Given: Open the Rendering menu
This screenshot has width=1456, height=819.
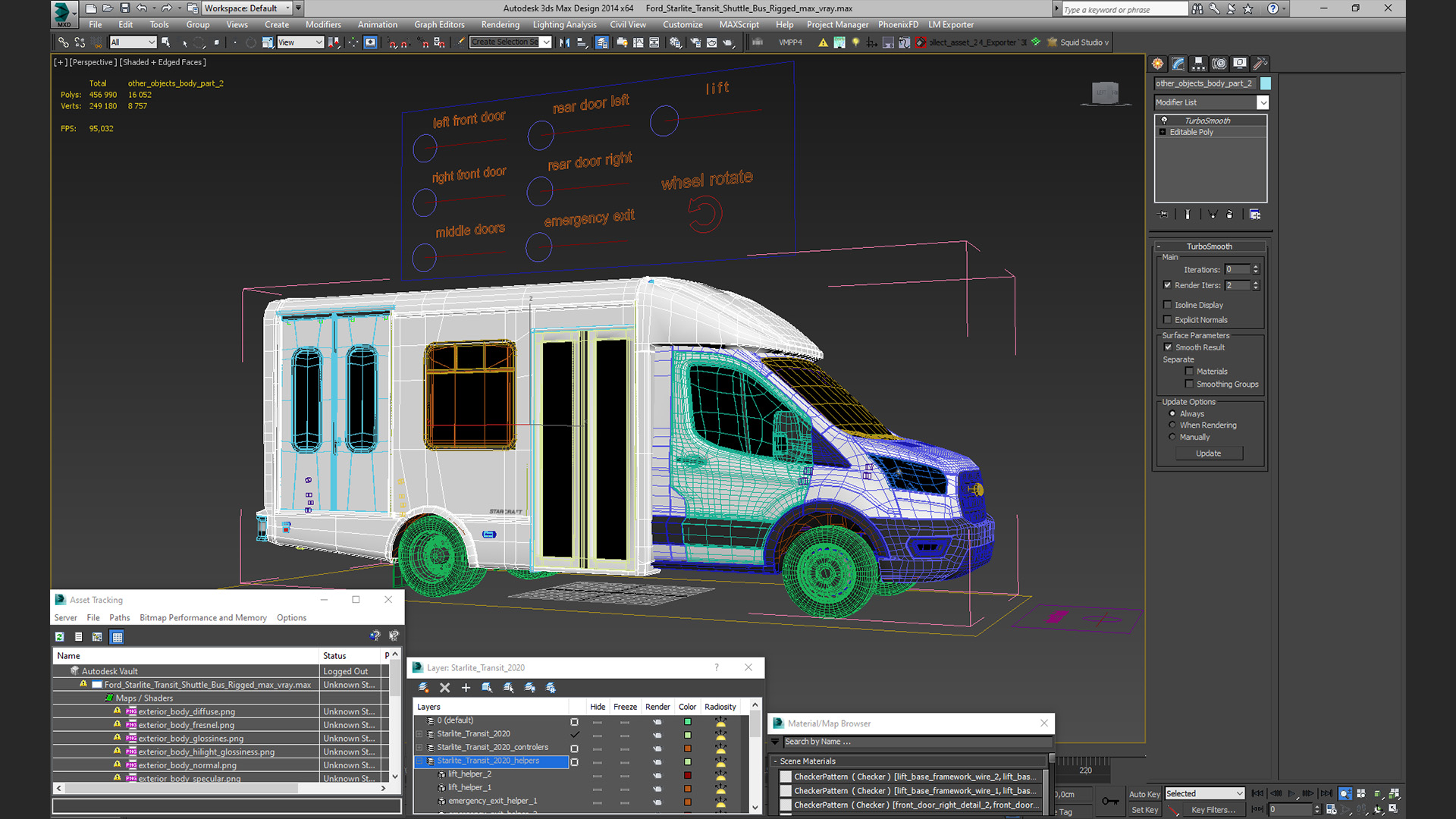Looking at the screenshot, I should point(500,25).
